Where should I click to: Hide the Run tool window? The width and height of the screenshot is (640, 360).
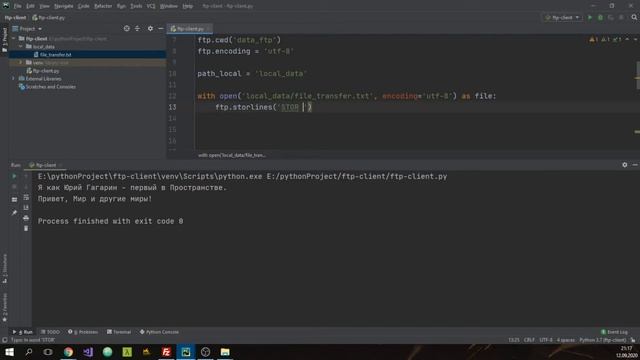[635, 165]
